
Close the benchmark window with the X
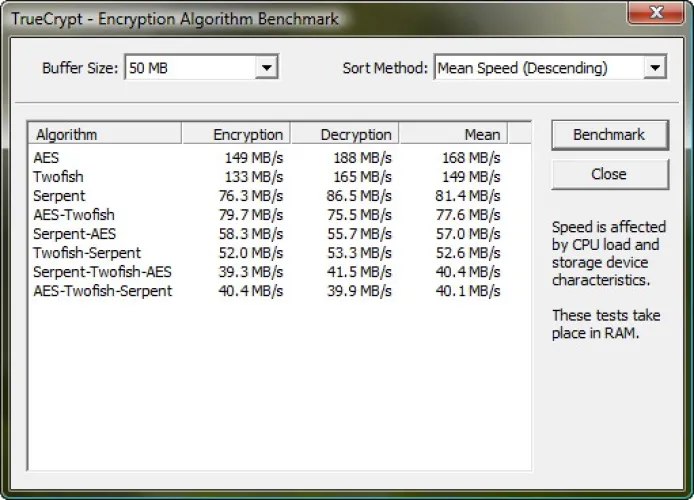click(x=656, y=12)
